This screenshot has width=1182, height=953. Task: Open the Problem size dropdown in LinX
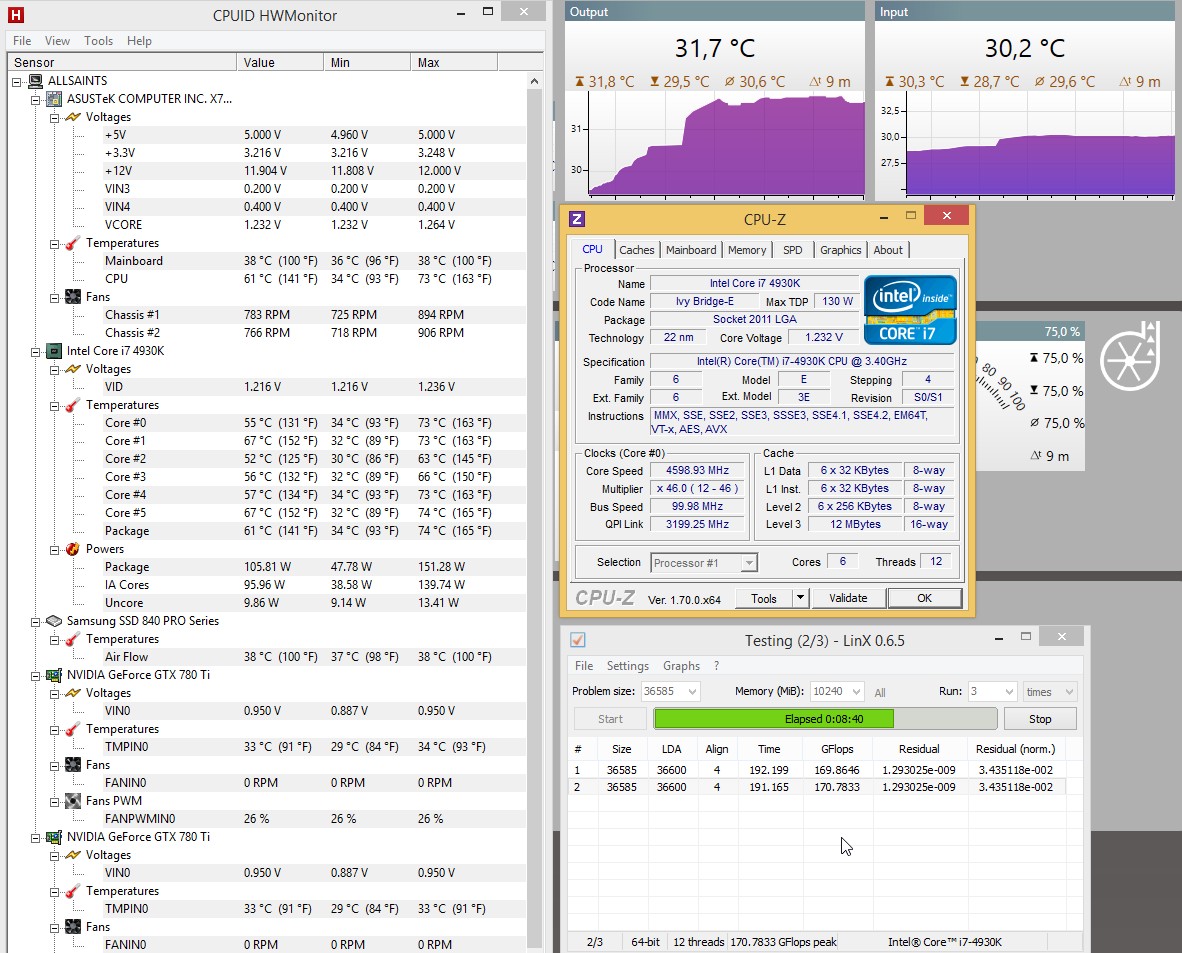point(692,691)
